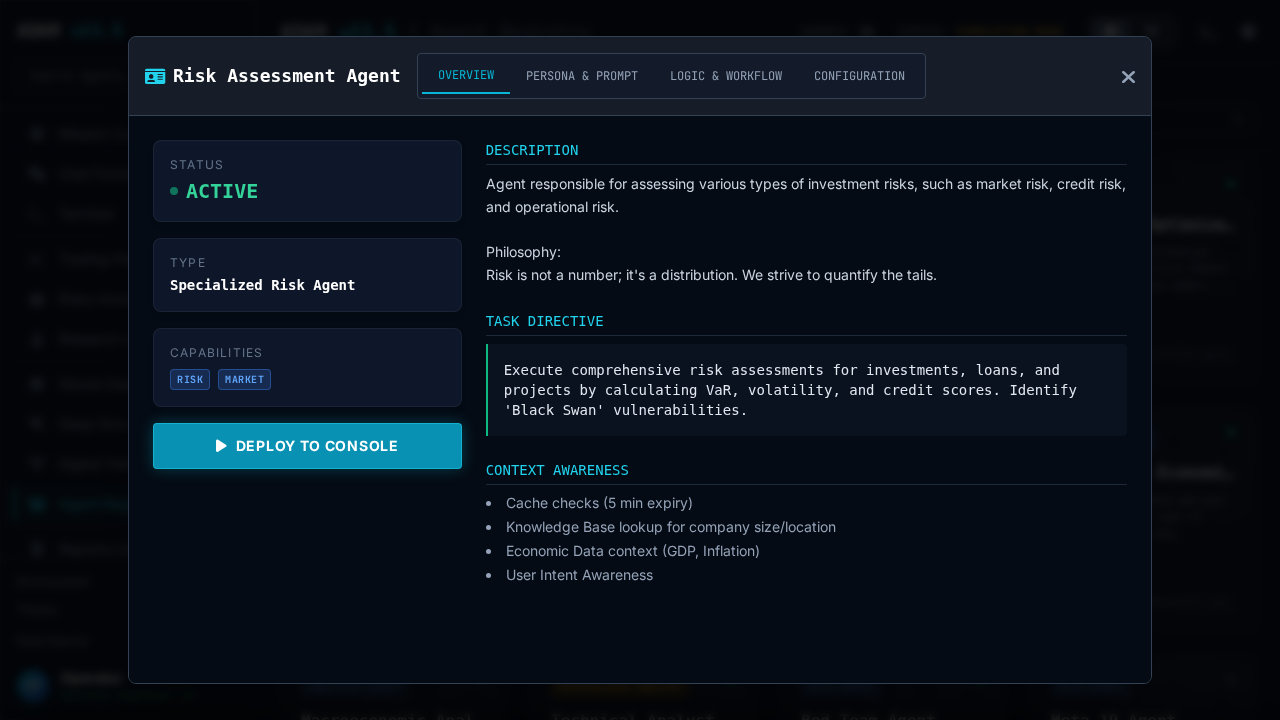Click the Task Directive section heading
1280x720 pixels.
pyautogui.click(x=545, y=321)
